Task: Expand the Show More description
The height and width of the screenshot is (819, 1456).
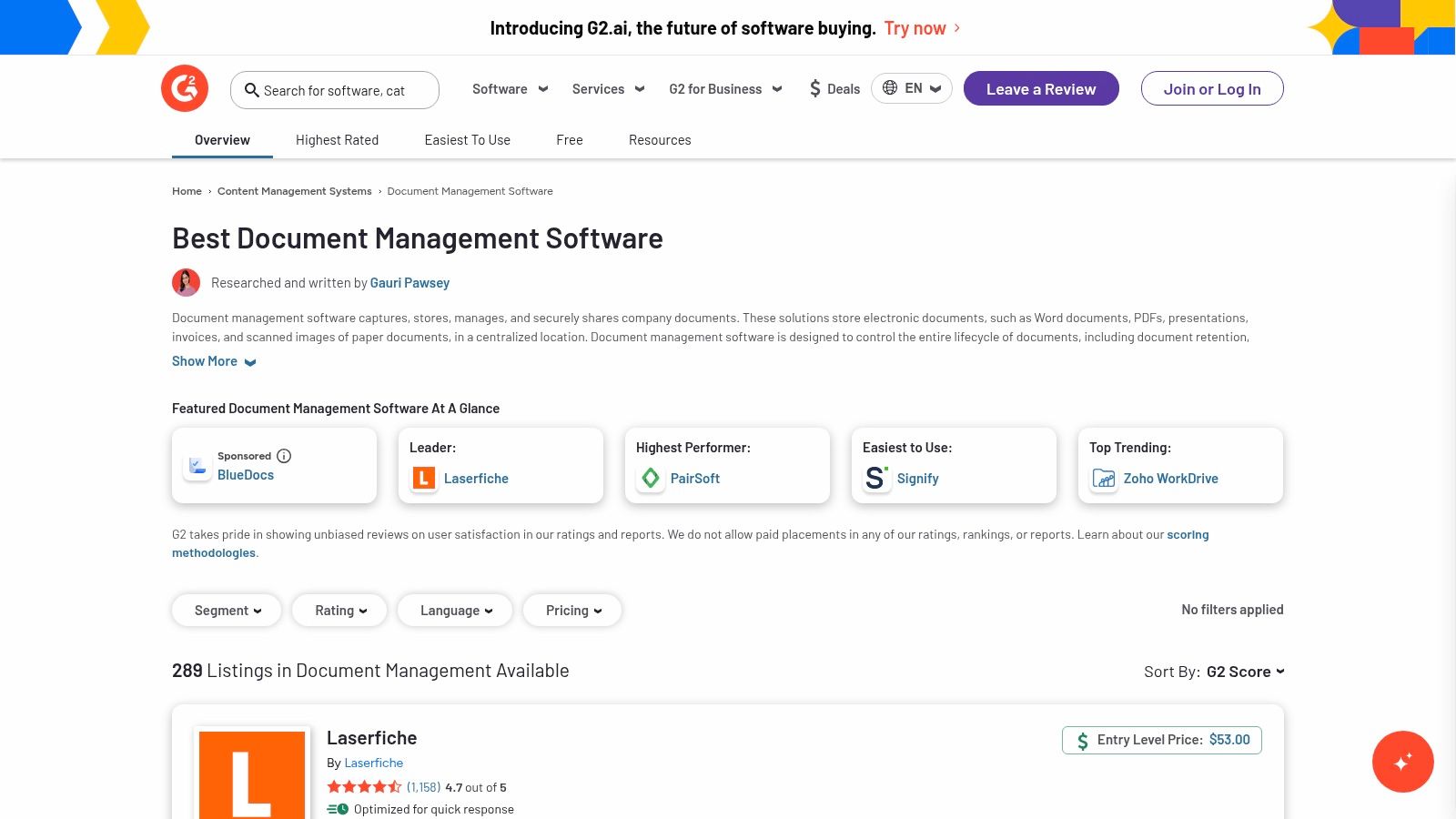Action: click(x=213, y=360)
